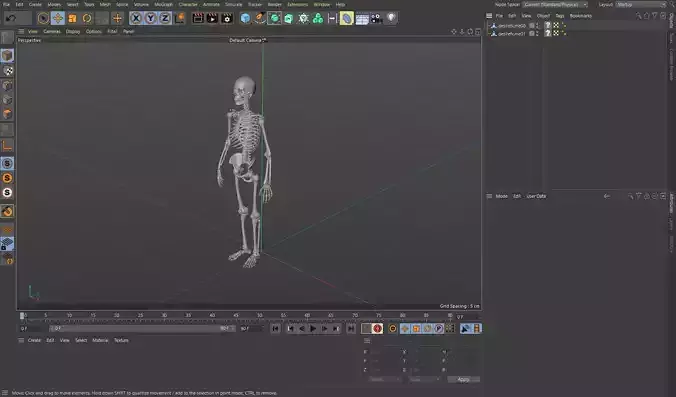The width and height of the screenshot is (676, 397).
Task: Play the animation forwards
Action: pos(313,329)
